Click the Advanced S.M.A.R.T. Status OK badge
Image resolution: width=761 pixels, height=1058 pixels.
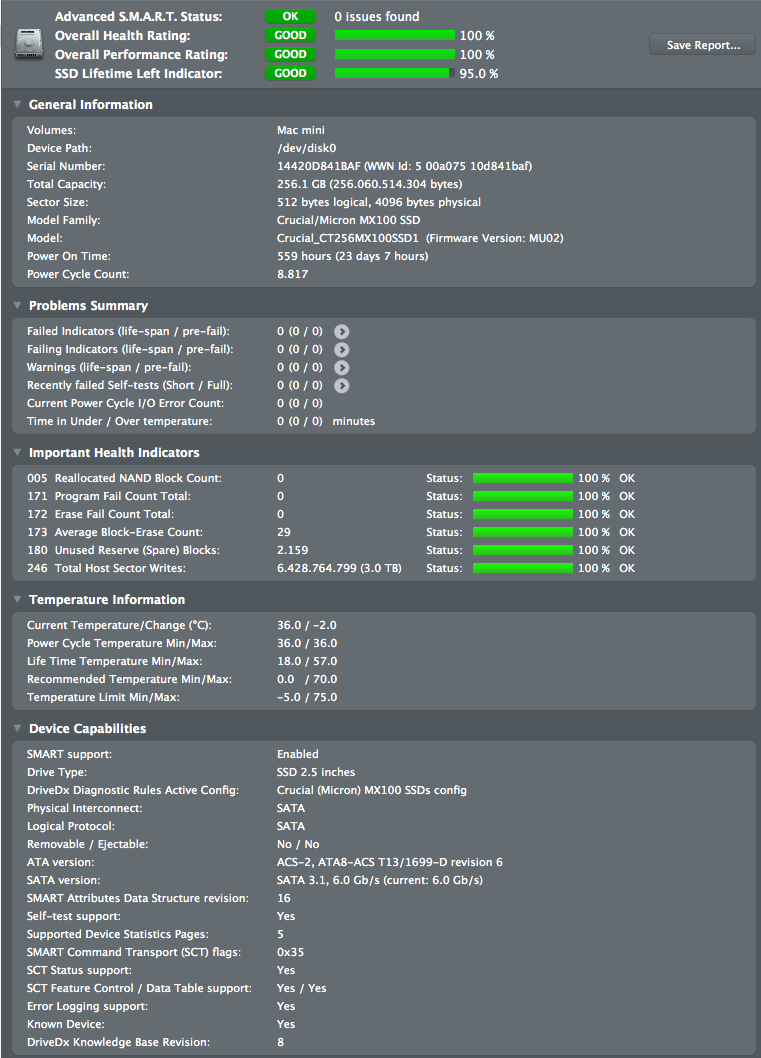[x=290, y=17]
